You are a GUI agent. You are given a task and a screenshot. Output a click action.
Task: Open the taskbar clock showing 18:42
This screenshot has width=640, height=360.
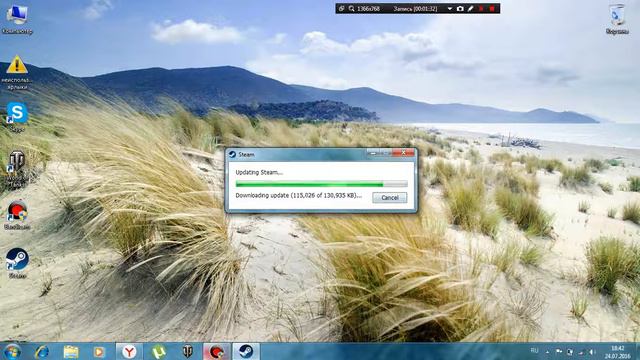(x=617, y=352)
